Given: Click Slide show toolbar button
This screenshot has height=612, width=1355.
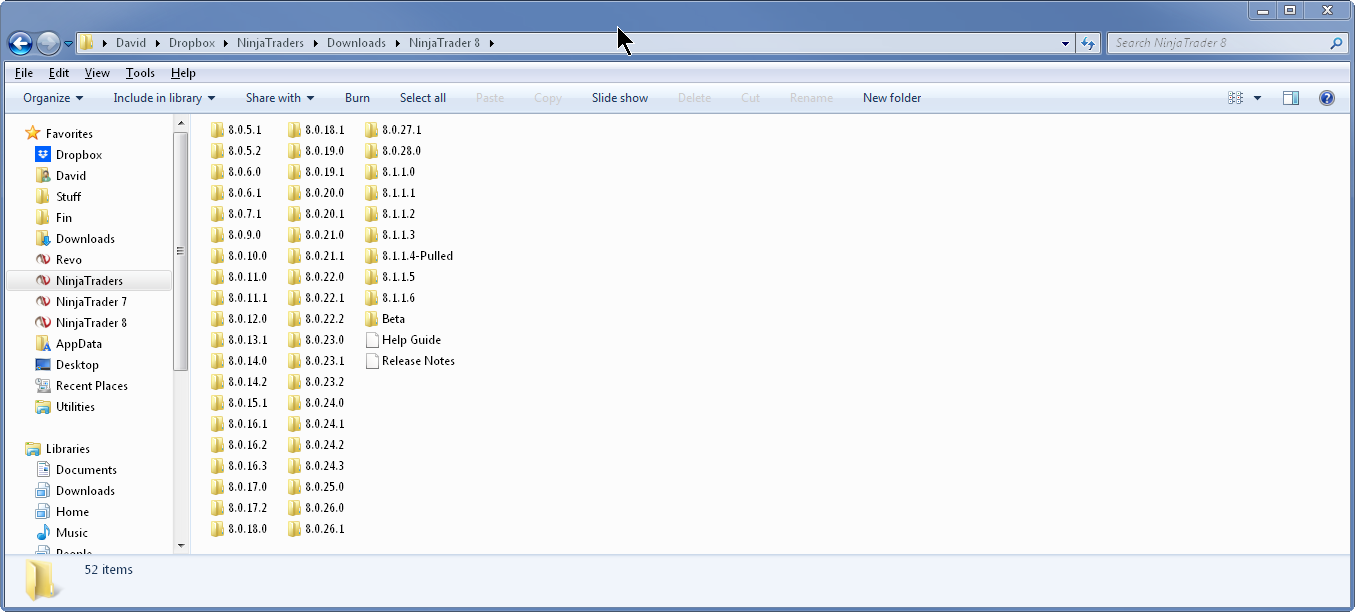Looking at the screenshot, I should [x=620, y=98].
